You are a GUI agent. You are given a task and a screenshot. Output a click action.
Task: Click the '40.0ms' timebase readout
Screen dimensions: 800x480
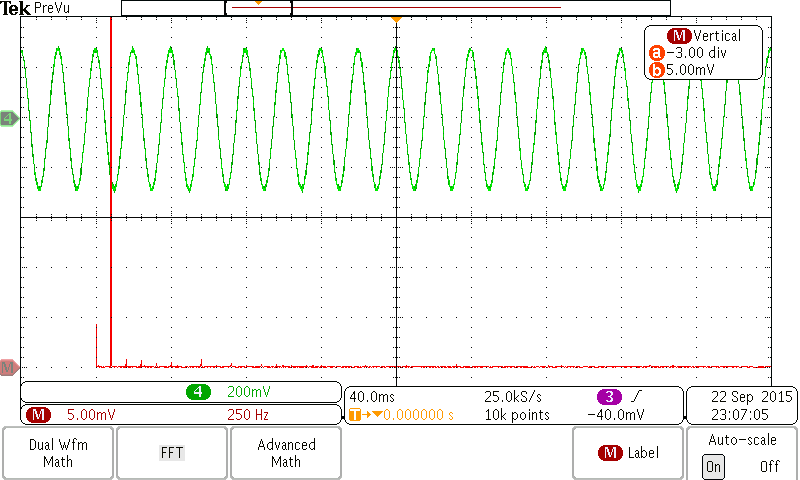point(372,396)
